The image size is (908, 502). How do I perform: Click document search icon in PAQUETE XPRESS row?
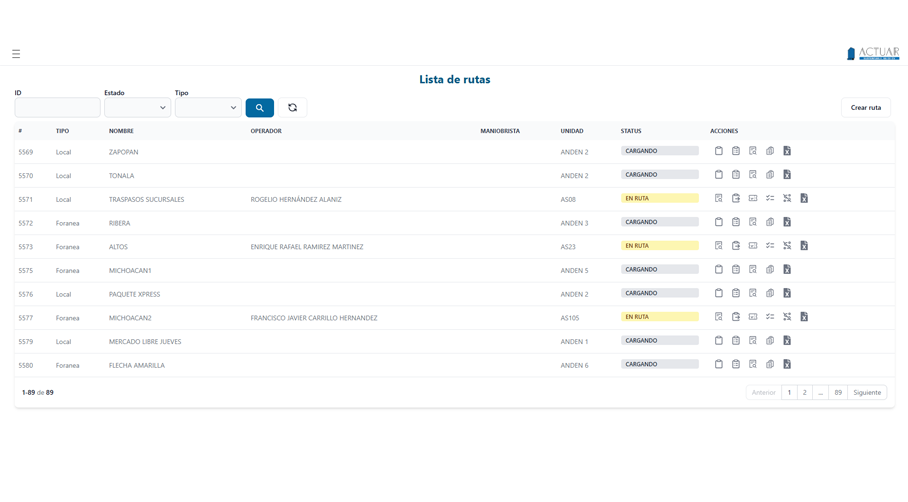point(753,293)
